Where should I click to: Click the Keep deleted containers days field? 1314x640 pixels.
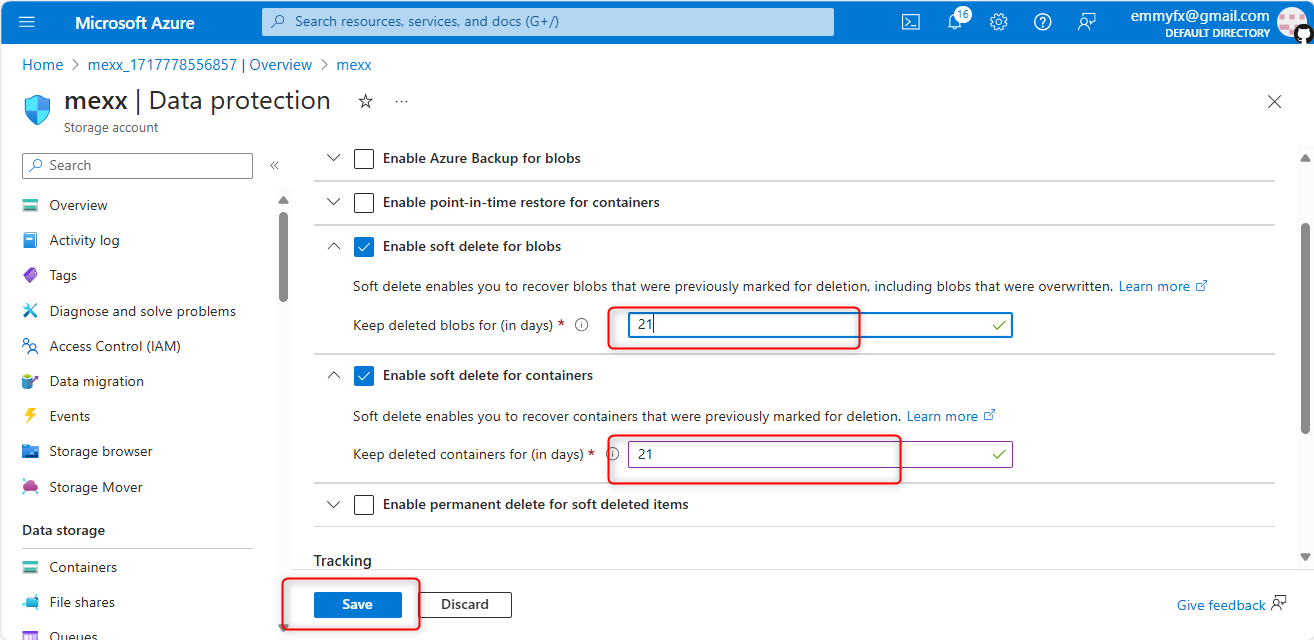point(810,455)
